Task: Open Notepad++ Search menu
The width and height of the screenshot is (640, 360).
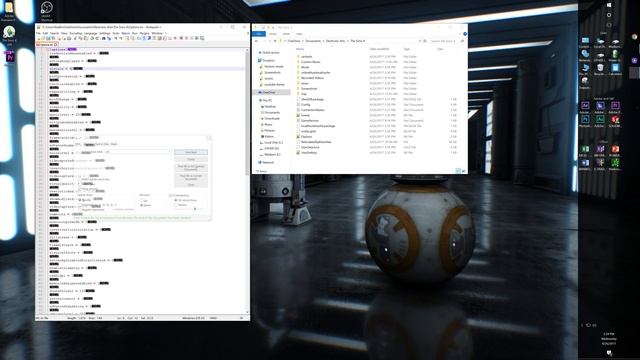Action: 54,33
